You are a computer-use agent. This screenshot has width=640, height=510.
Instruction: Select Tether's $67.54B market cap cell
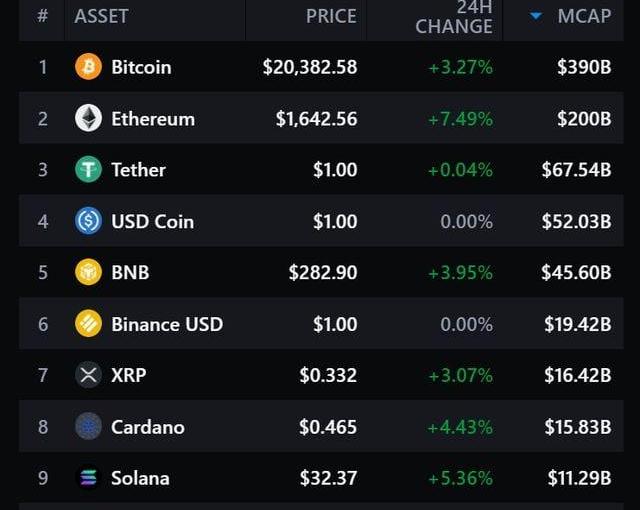pyautogui.click(x=576, y=170)
